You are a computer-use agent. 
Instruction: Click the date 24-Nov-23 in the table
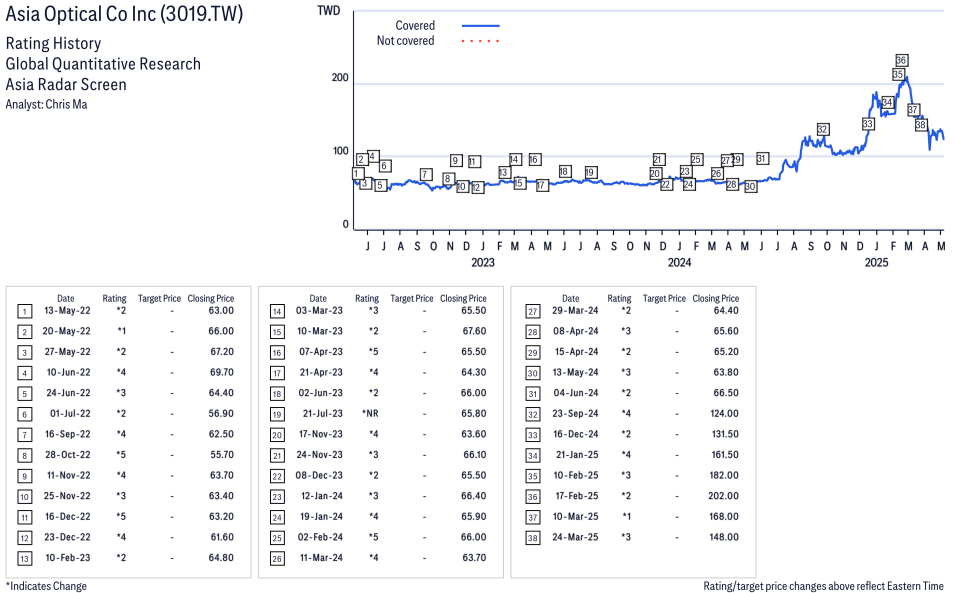tap(320, 455)
